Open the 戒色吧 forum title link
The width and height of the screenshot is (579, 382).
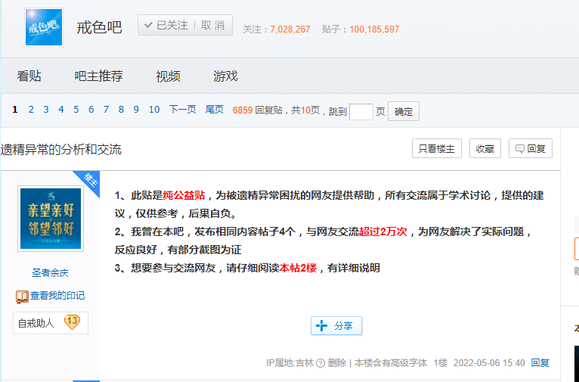click(99, 27)
